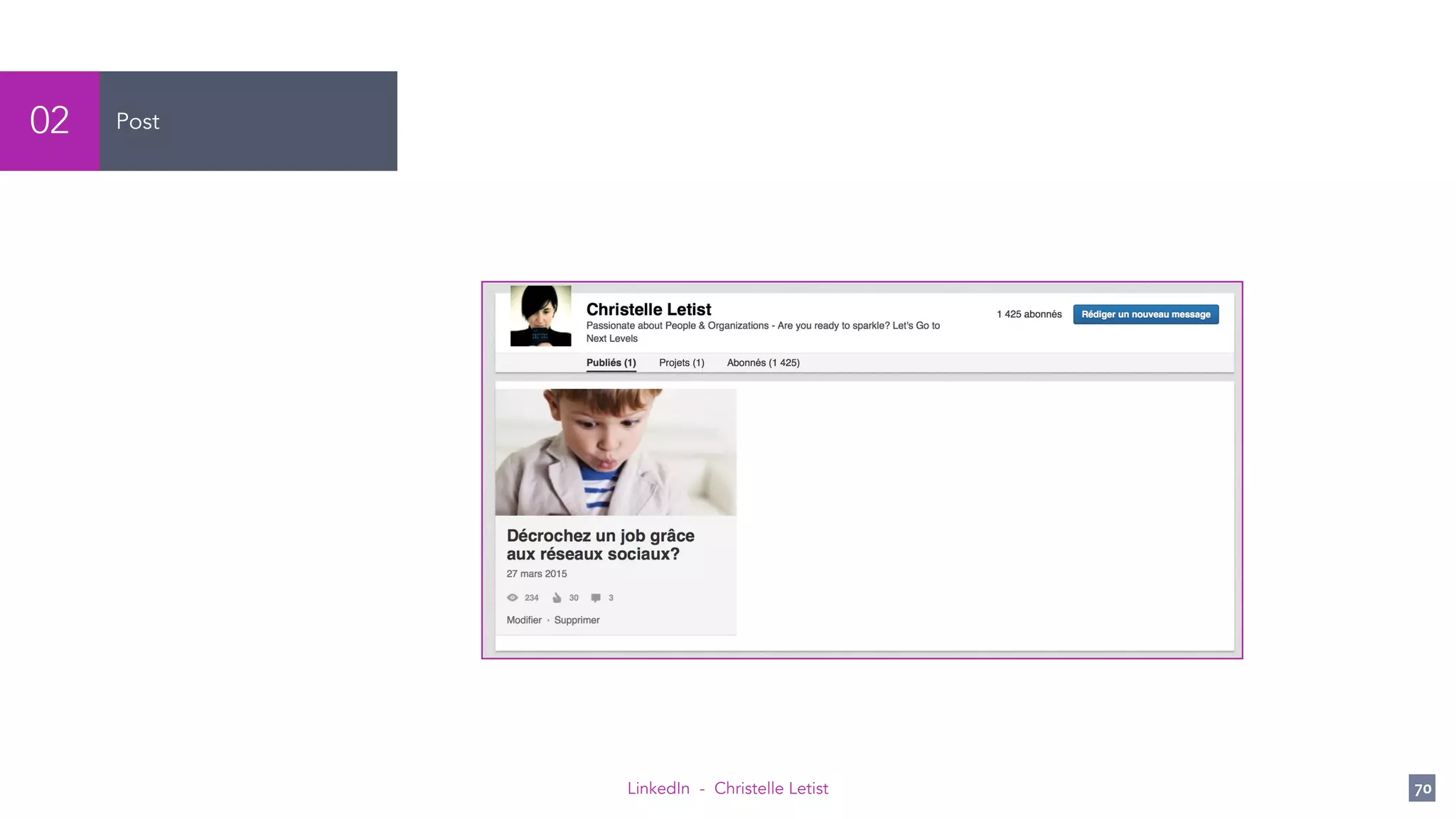This screenshot has width=1456, height=819.
Task: Click the page number 70 badge
Action: tap(1422, 788)
